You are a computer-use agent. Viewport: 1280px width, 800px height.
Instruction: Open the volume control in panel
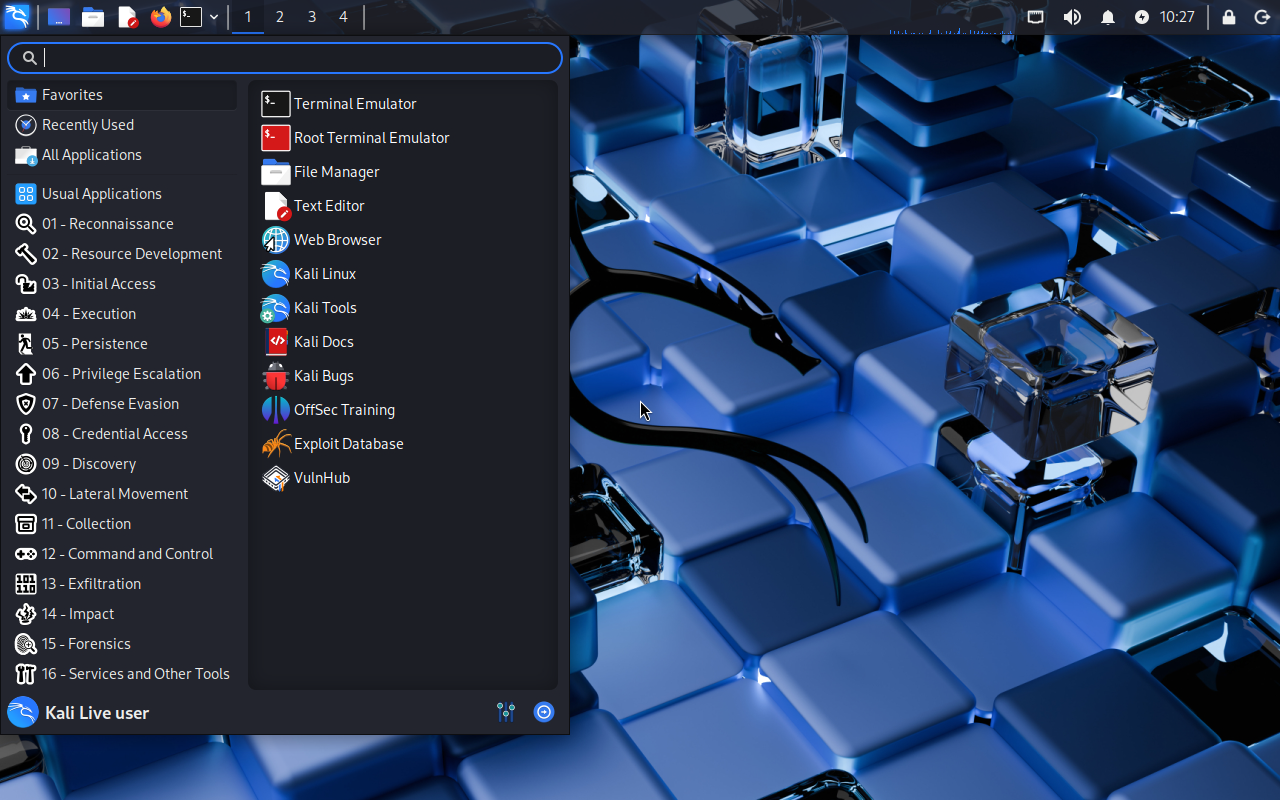tap(1072, 17)
